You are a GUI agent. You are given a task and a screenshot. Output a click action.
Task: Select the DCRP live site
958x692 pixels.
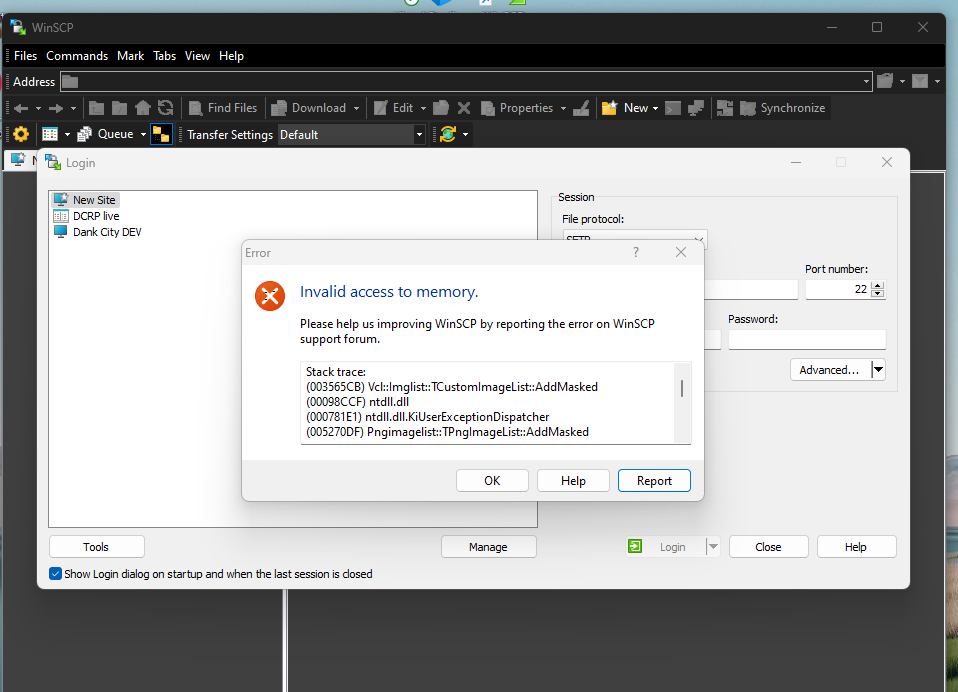[x=95, y=216]
